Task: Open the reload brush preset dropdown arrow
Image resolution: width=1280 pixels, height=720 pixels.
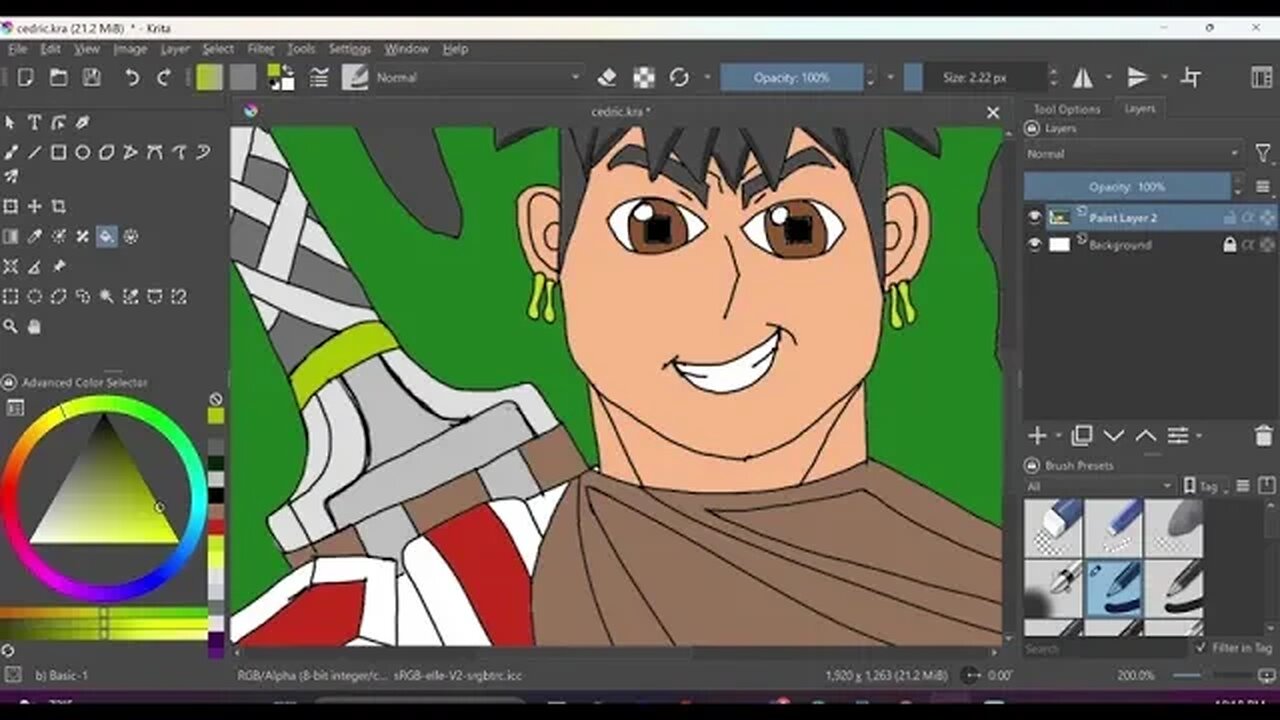Action: [x=707, y=77]
